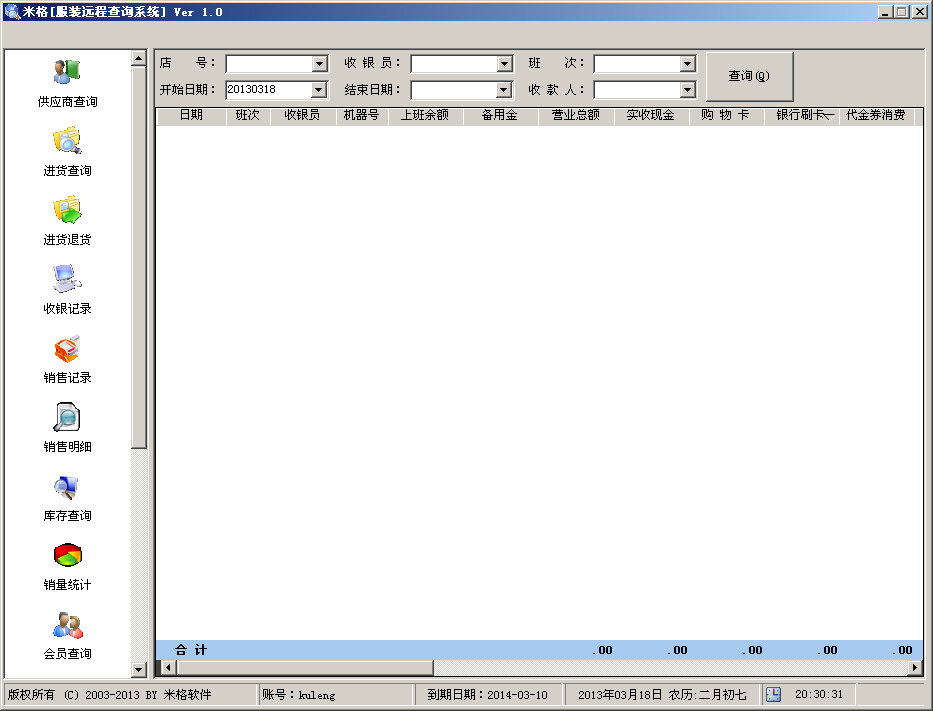The width and height of the screenshot is (933, 711).
Task: Click 版权所有 米格软件 copyright text
Action: point(109,694)
